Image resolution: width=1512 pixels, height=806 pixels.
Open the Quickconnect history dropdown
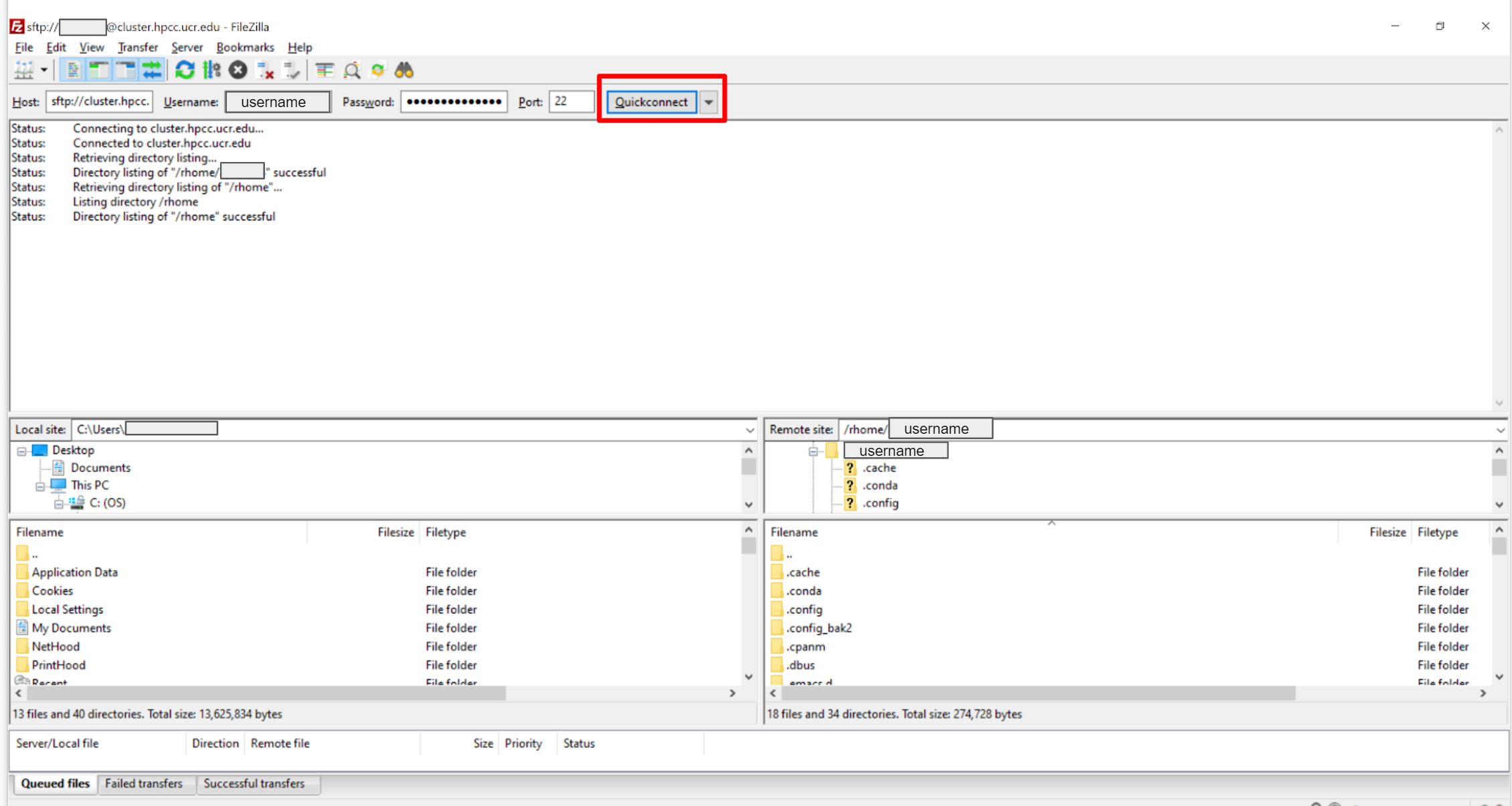coord(708,102)
